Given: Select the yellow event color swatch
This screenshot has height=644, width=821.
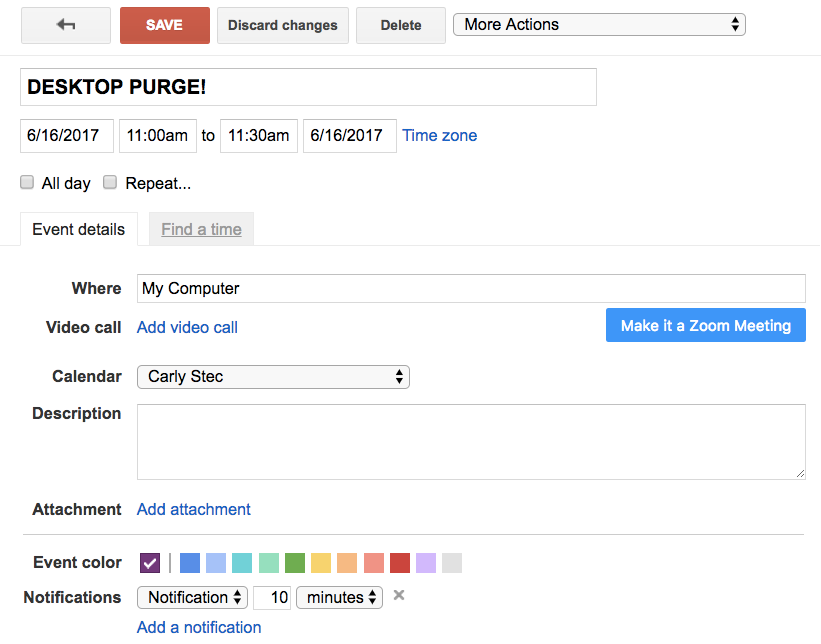Looking at the screenshot, I should click(x=321, y=563).
